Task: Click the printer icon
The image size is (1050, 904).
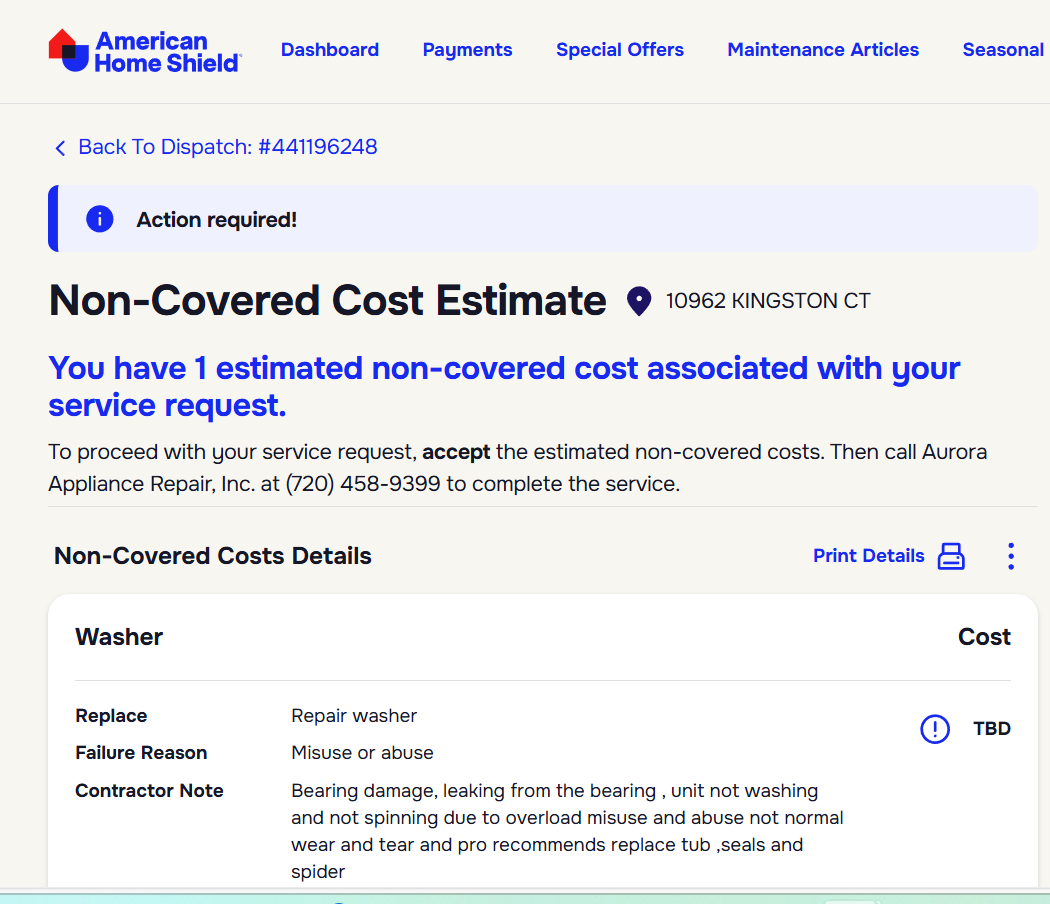Action: (x=951, y=556)
